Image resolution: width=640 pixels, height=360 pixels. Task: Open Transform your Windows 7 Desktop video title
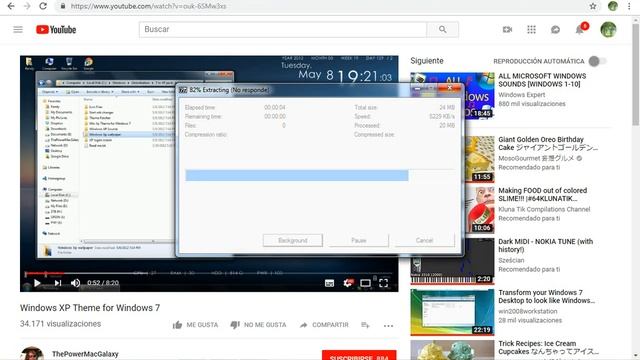tap(547, 297)
